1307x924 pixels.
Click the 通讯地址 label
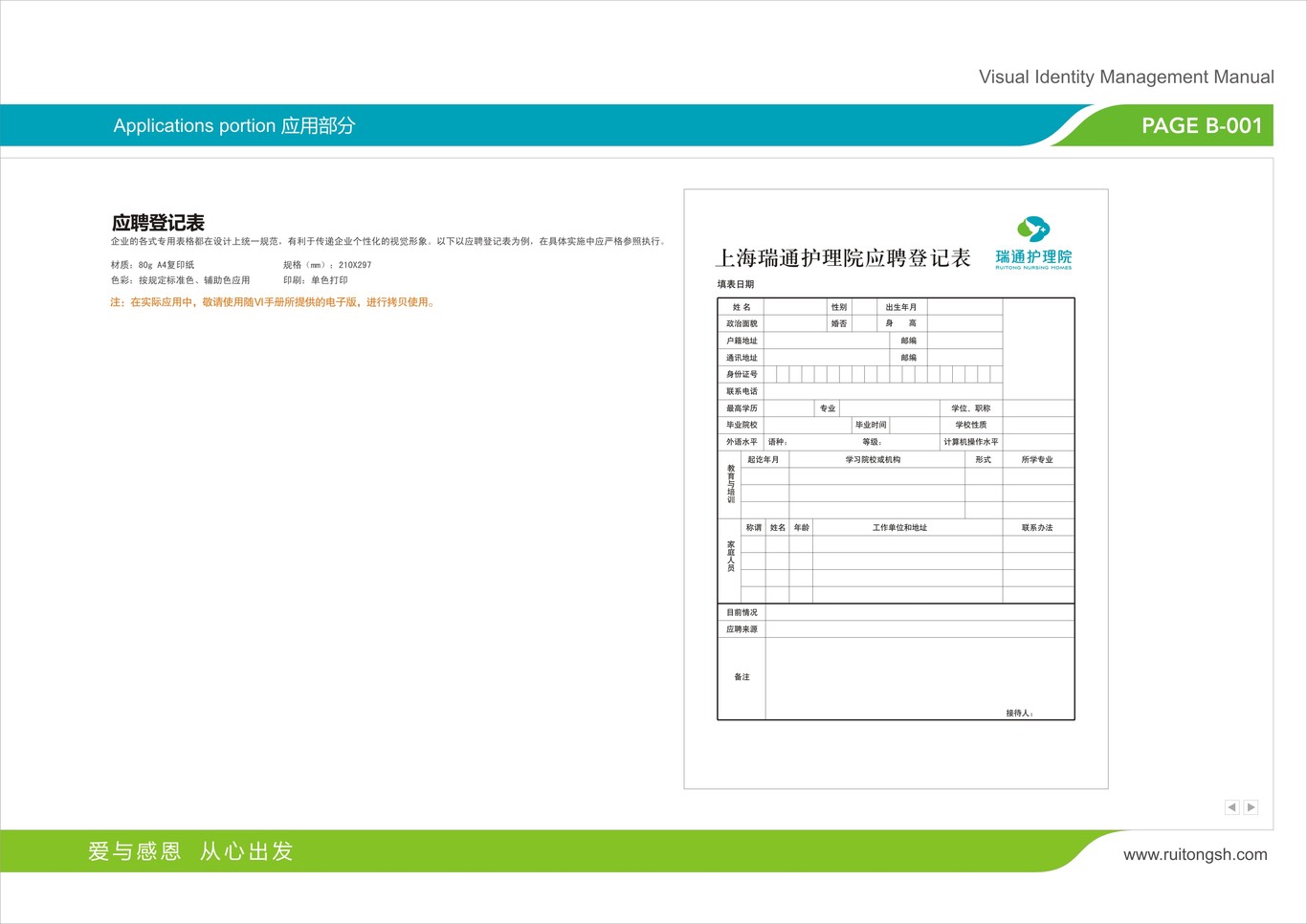point(742,358)
